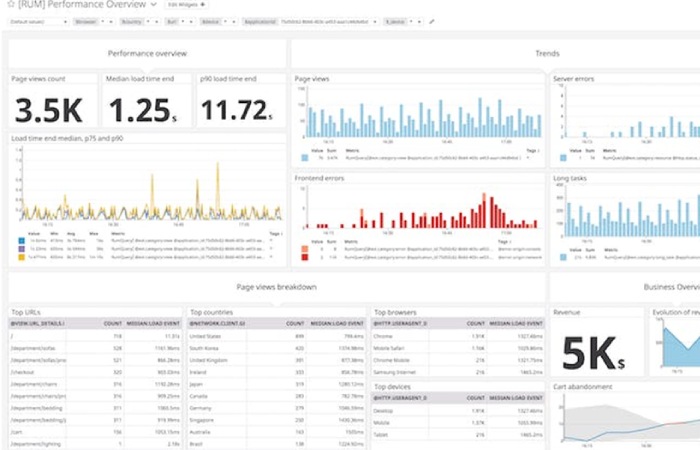700x450 pixels.
Task: Sort Top URLs table by COUNT column
Action: tap(112, 323)
